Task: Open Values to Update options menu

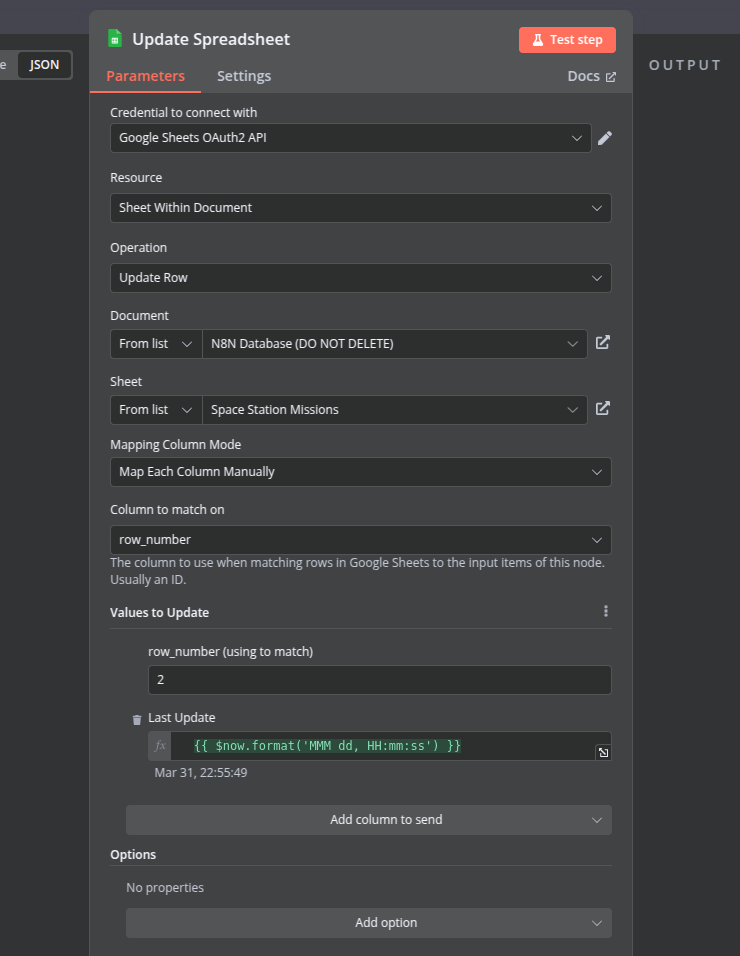Action: [605, 611]
